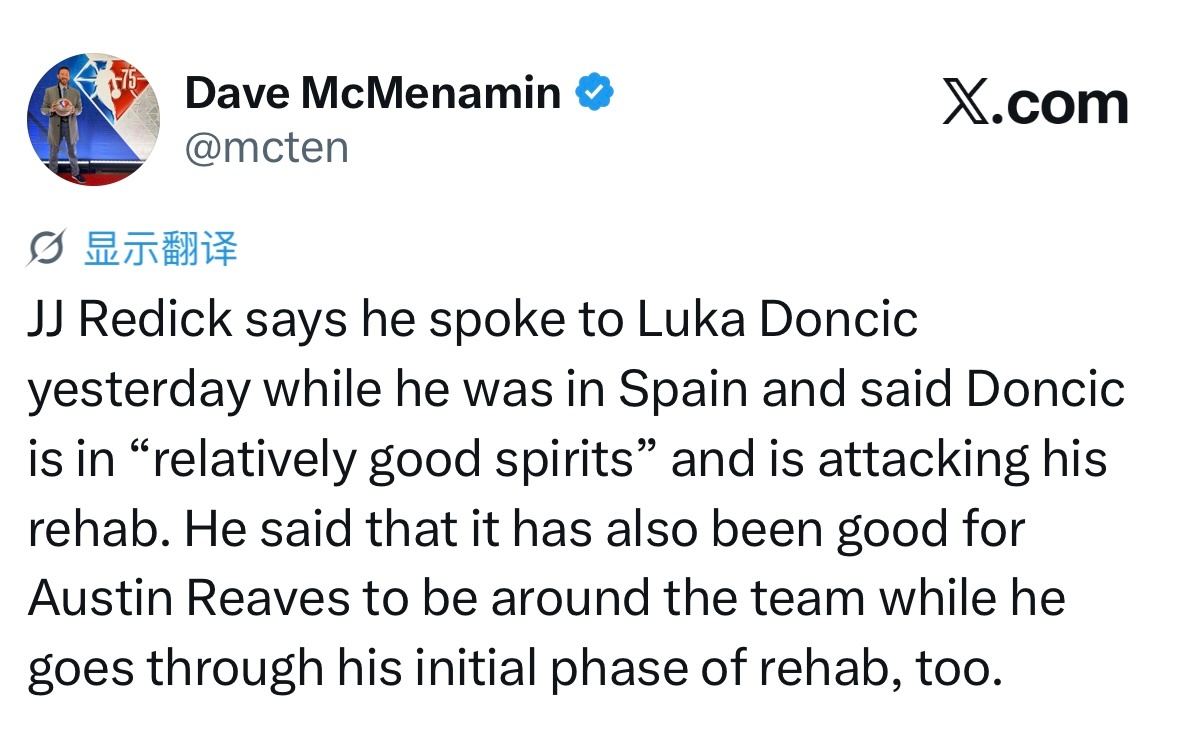This screenshot has width=1179, height=731.
Task: Click the ".com" watermark text
Action: click(x=1060, y=103)
